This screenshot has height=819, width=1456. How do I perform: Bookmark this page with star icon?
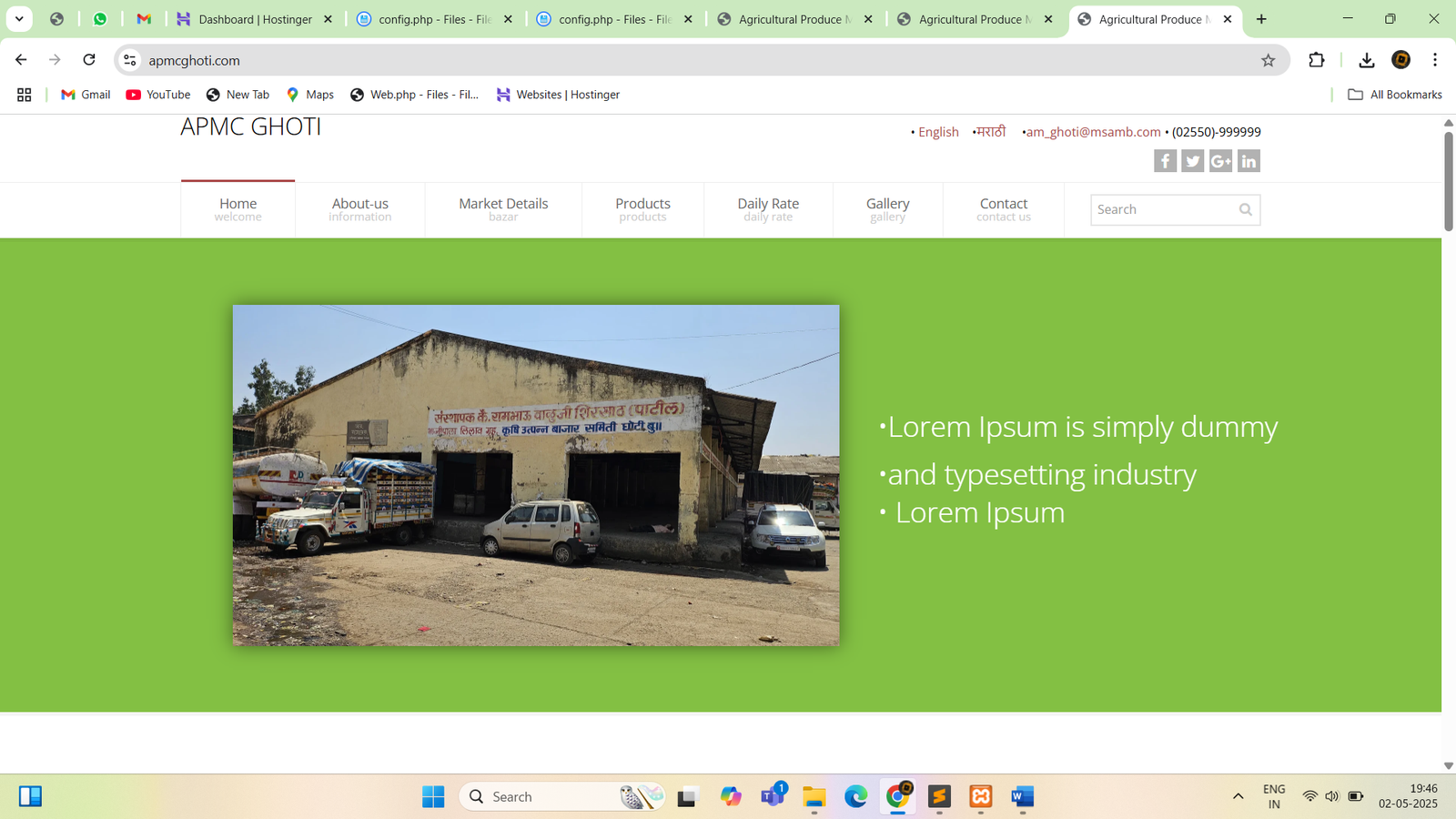[1268, 60]
